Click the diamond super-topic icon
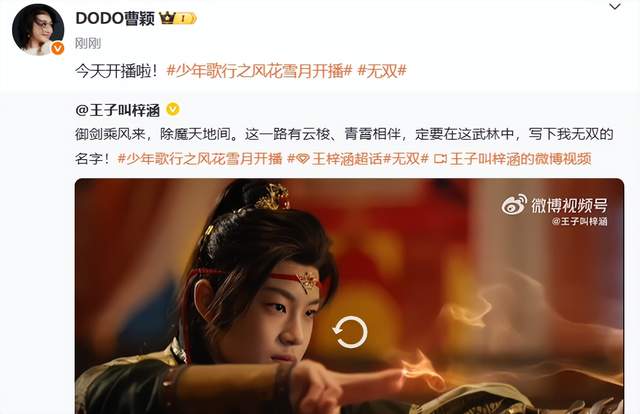The height and width of the screenshot is (414, 640). point(302,159)
